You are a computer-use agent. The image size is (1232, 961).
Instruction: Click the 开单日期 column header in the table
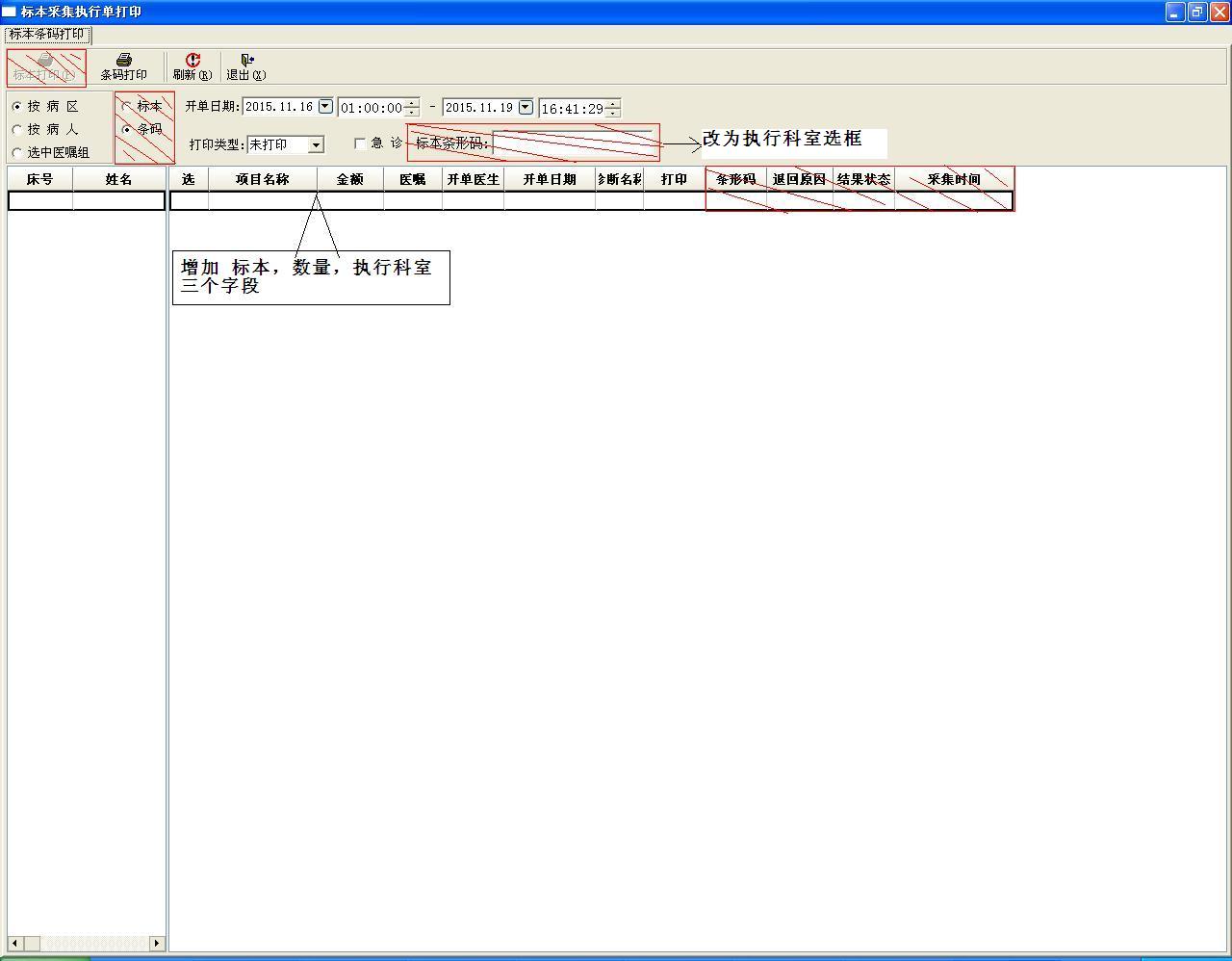pyautogui.click(x=550, y=179)
